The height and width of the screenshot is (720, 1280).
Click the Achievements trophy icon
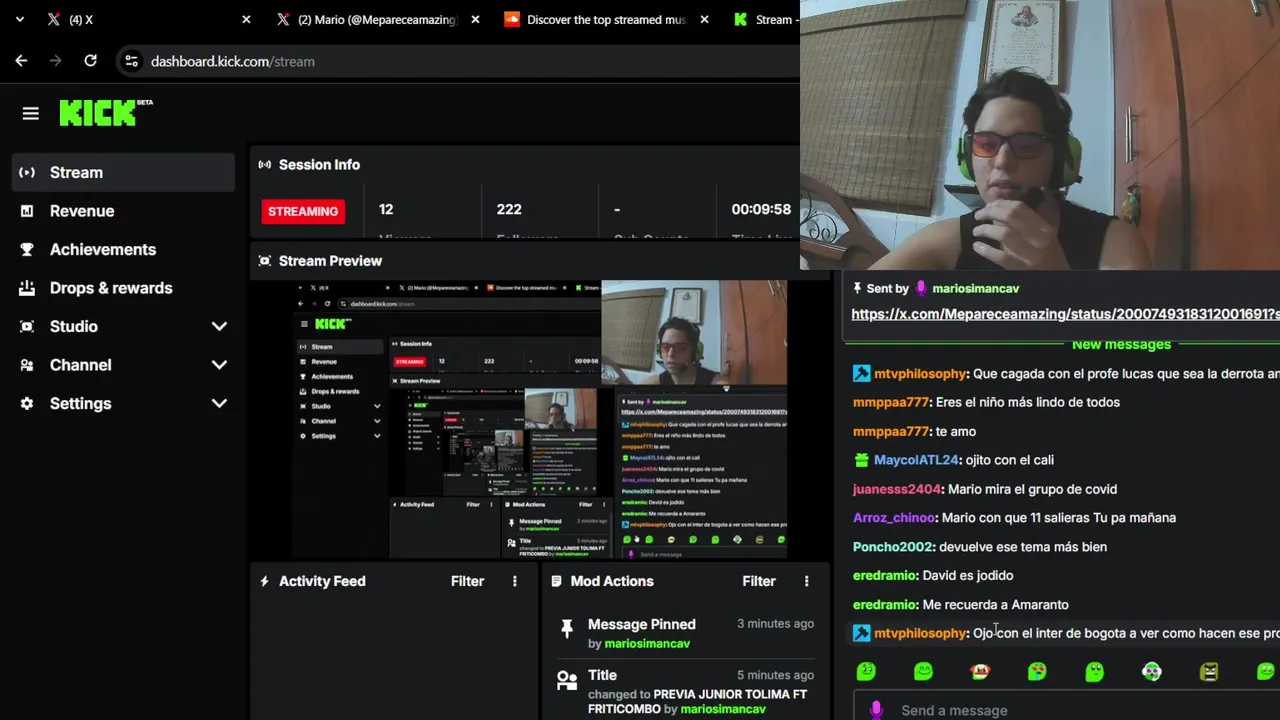click(27, 249)
